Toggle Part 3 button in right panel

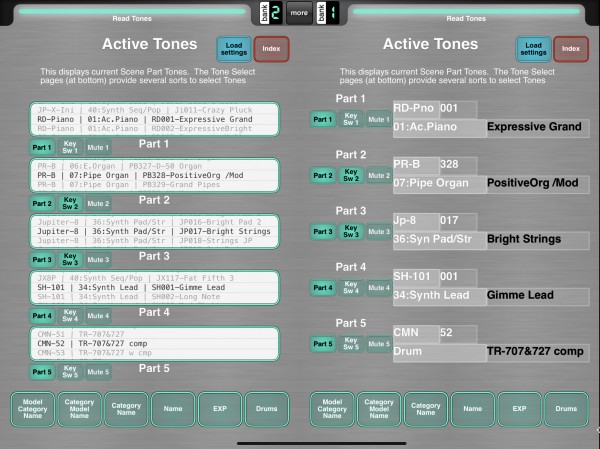pos(323,232)
